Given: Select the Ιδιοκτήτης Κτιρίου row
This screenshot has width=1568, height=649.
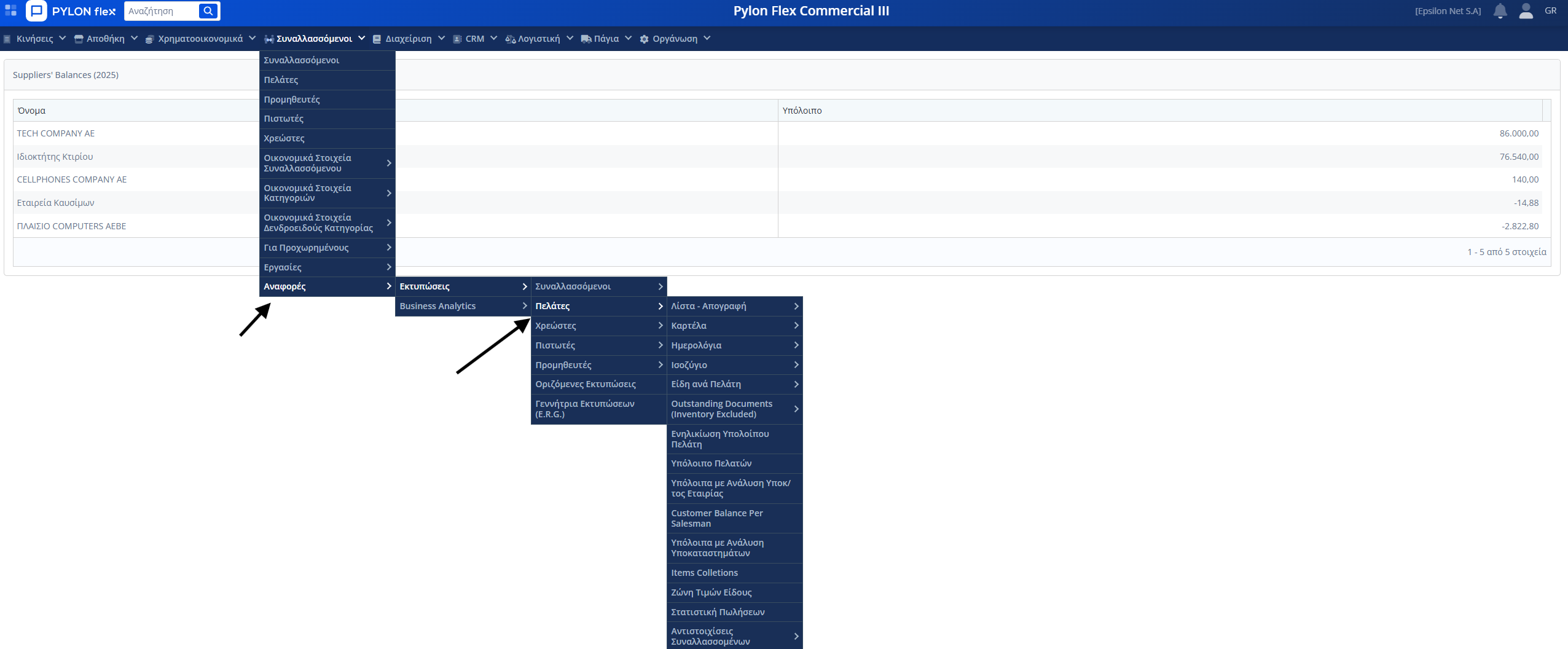Looking at the screenshot, I should [x=778, y=157].
